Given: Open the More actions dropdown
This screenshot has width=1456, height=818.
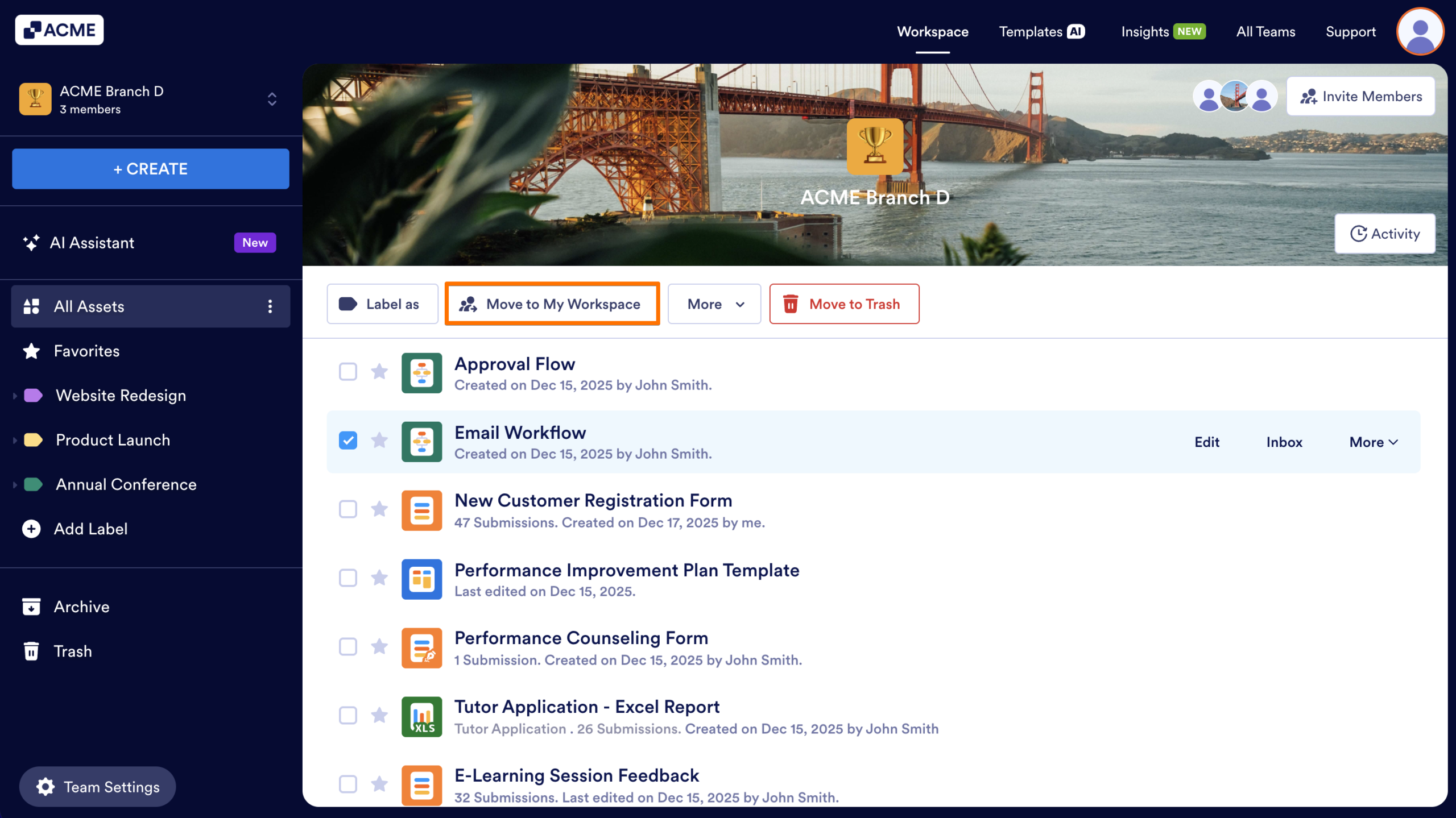Looking at the screenshot, I should [714, 304].
